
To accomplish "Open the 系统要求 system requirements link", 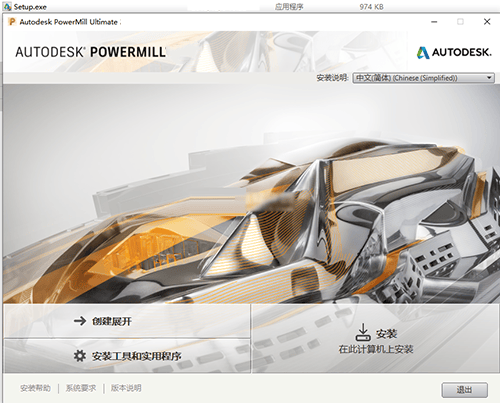I will (x=81, y=388).
